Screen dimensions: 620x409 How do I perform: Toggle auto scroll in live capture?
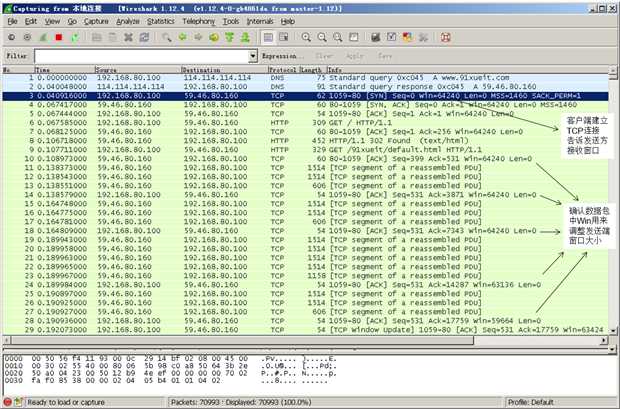click(284, 38)
